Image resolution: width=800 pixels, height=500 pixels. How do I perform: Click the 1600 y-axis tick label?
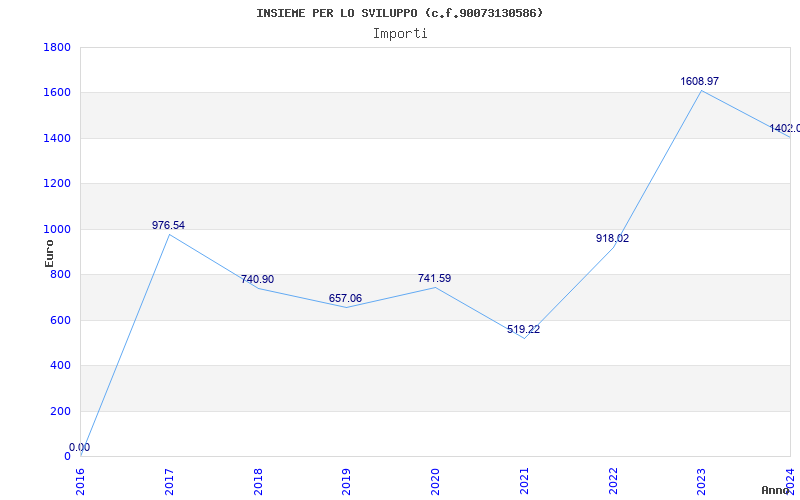[57, 93]
